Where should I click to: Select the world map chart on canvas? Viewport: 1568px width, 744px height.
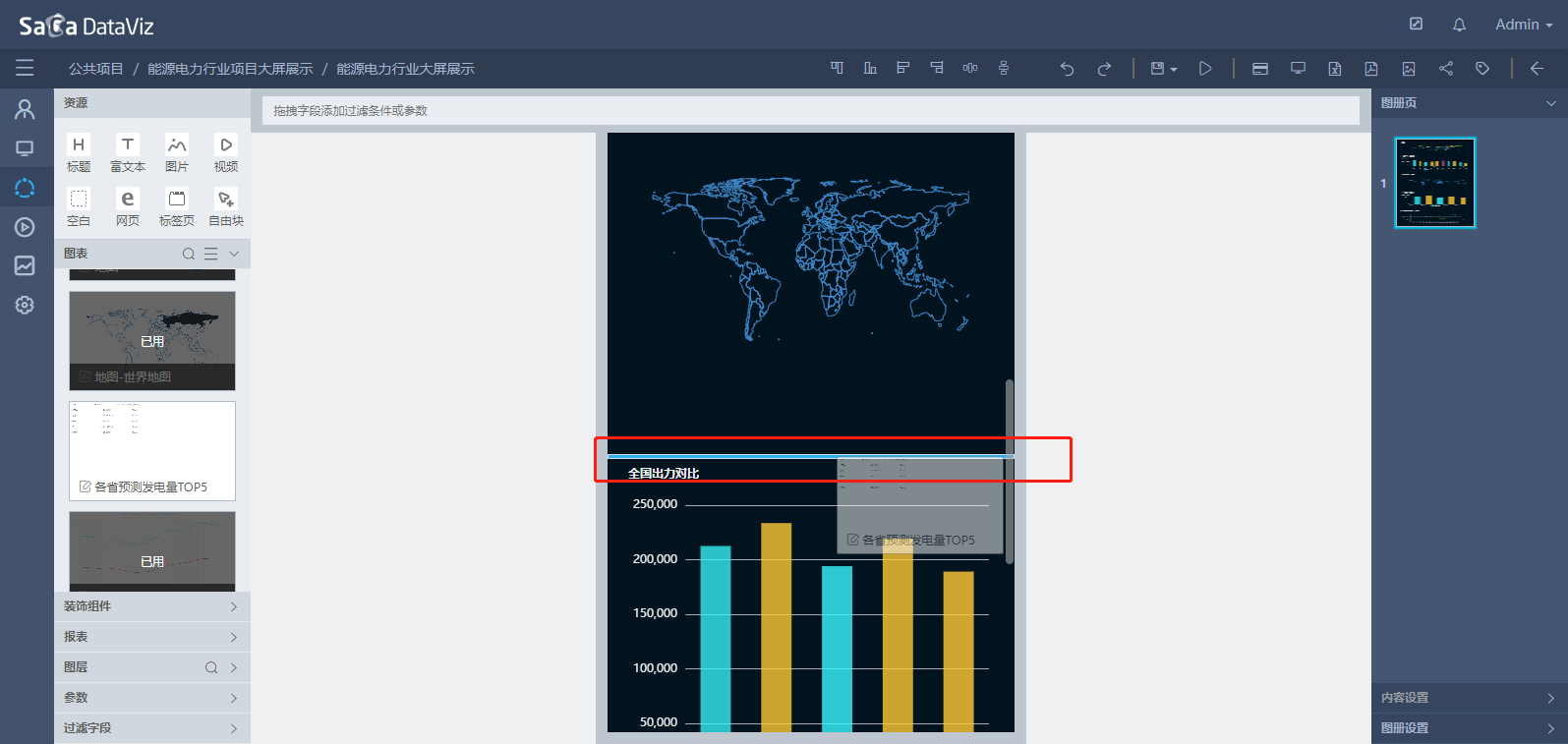tap(811, 260)
